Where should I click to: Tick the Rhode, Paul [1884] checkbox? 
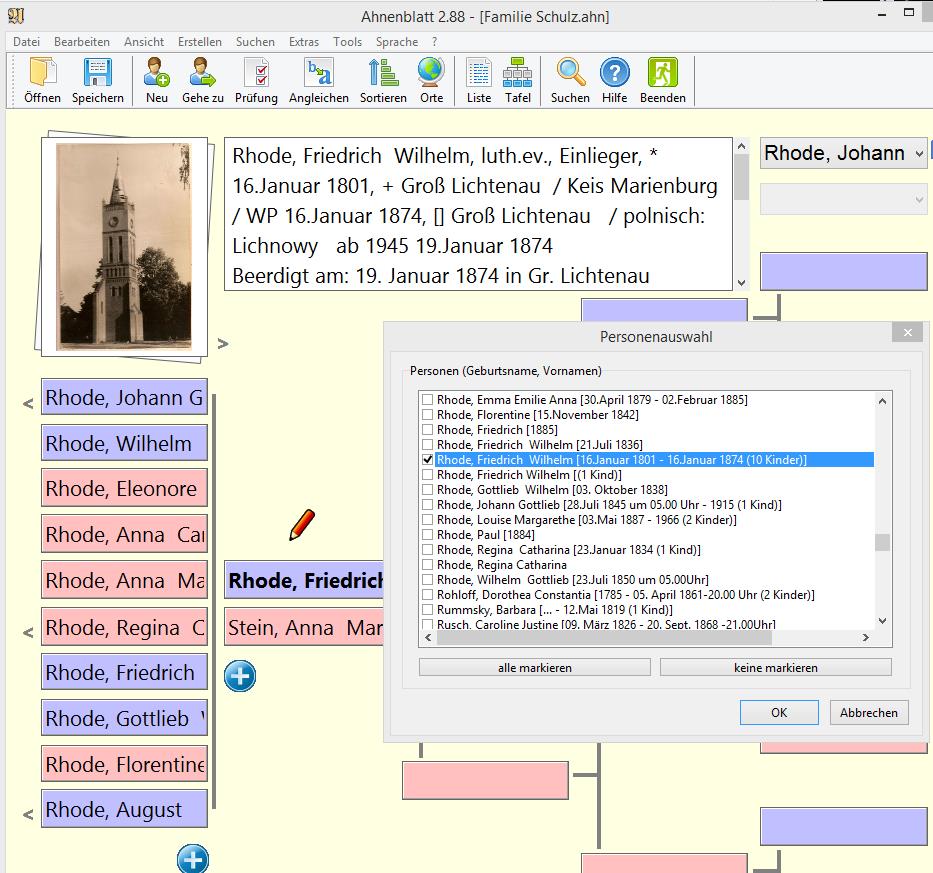(x=428, y=535)
